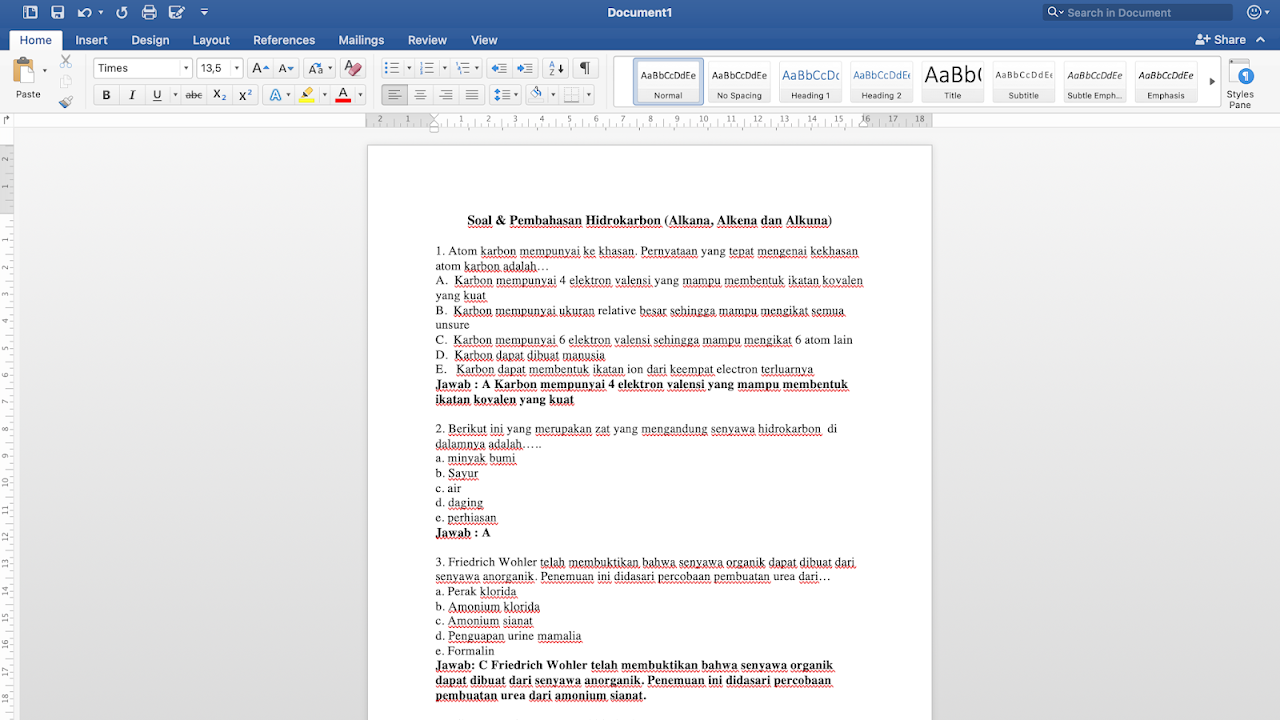
Task: Apply strikethrough abc formatting
Action: pos(194,95)
